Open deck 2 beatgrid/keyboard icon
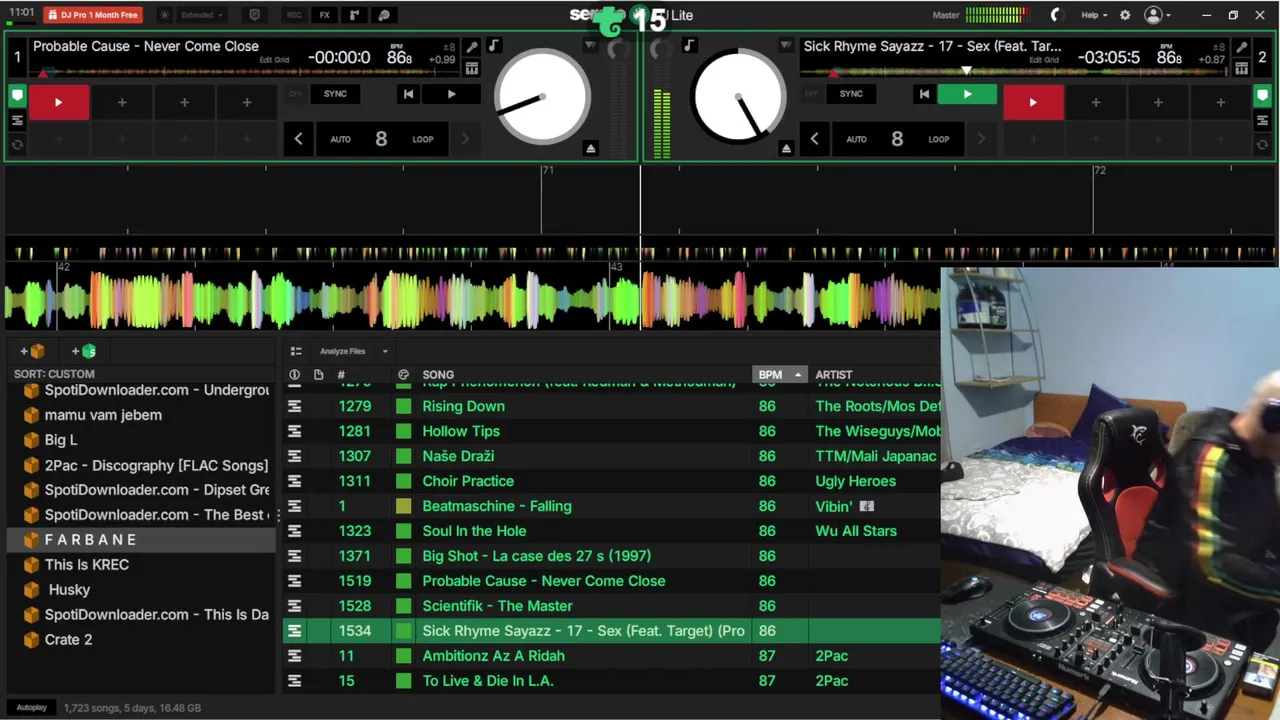The image size is (1280, 720). point(1241,68)
